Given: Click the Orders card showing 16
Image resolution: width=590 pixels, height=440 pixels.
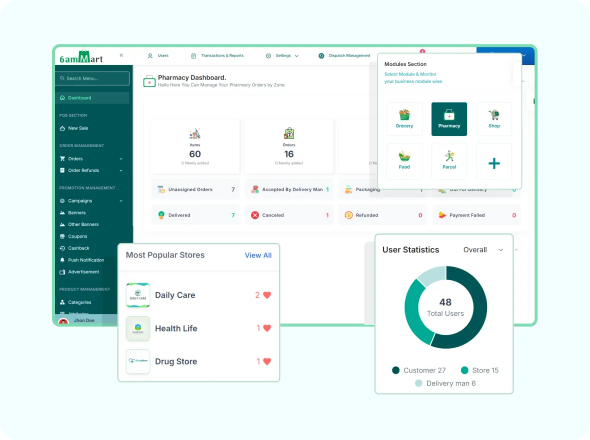Looking at the screenshot, I should [x=289, y=146].
